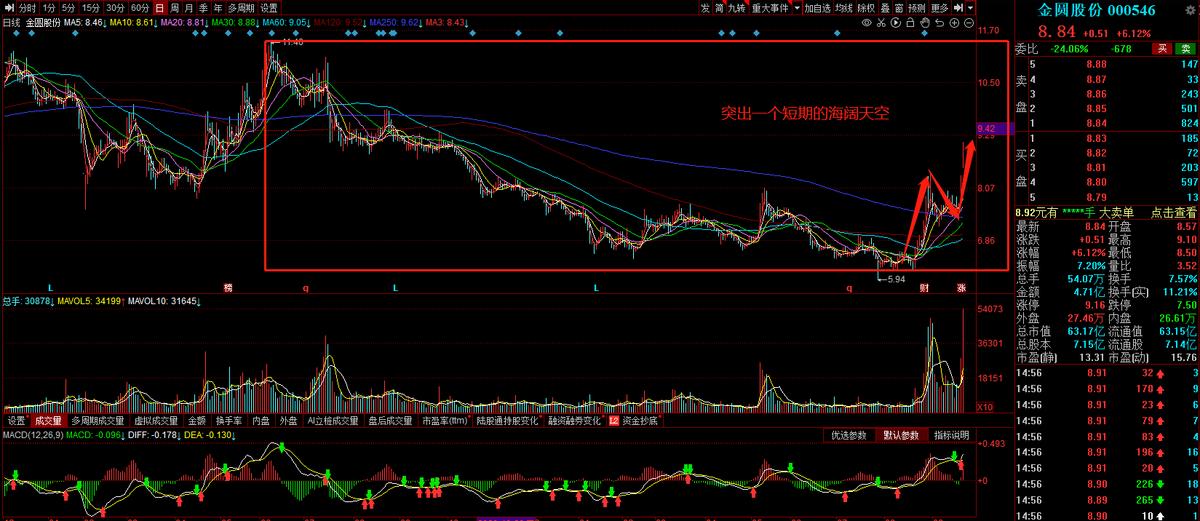Open the top toolbar 设置 settings

(x=269, y=8)
